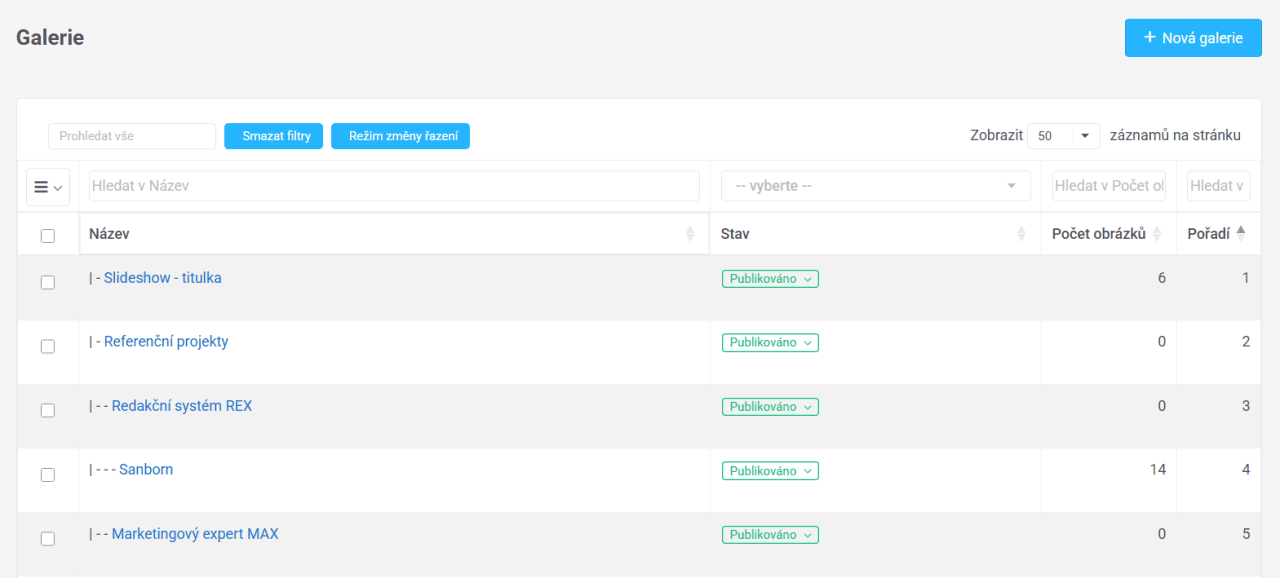Click sort arrows in Název column header
Image resolution: width=1280 pixels, height=578 pixels.
click(690, 234)
